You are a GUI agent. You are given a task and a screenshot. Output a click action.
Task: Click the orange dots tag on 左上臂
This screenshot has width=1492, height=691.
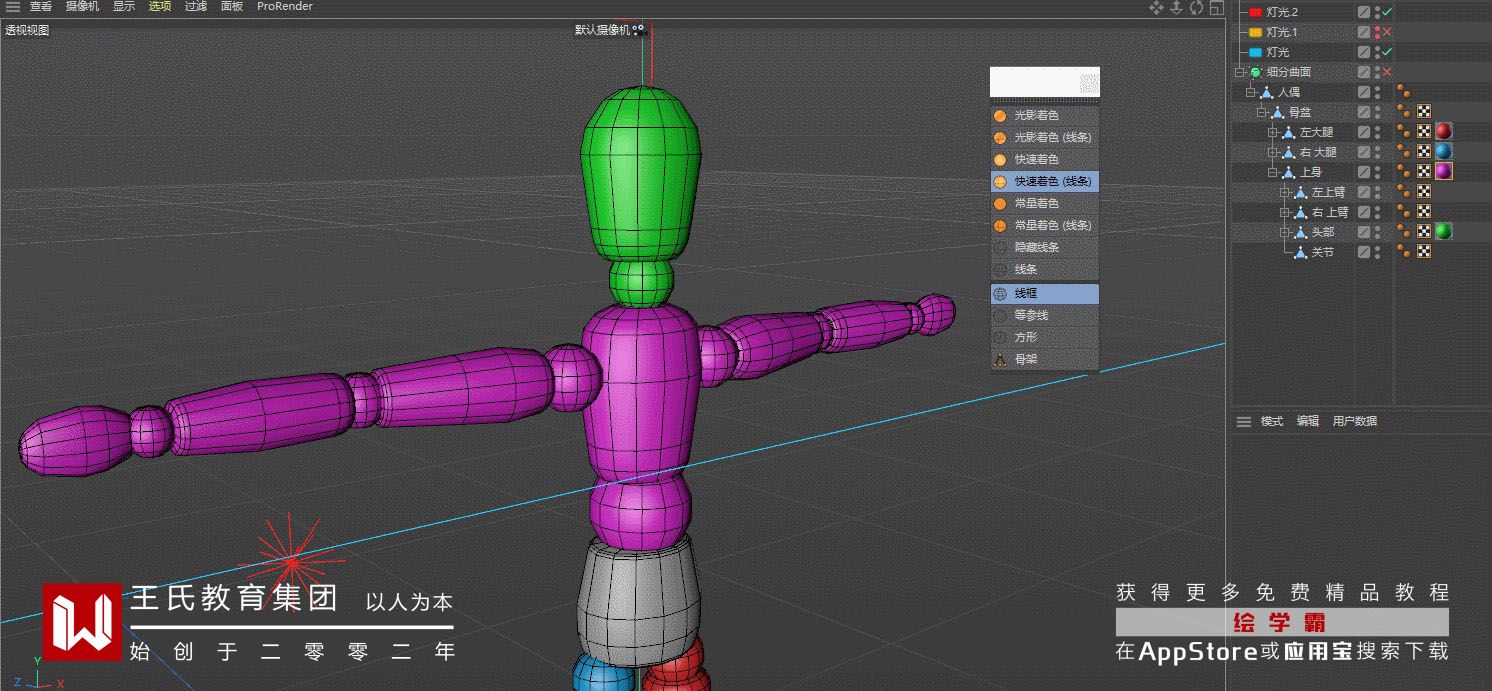1404,192
